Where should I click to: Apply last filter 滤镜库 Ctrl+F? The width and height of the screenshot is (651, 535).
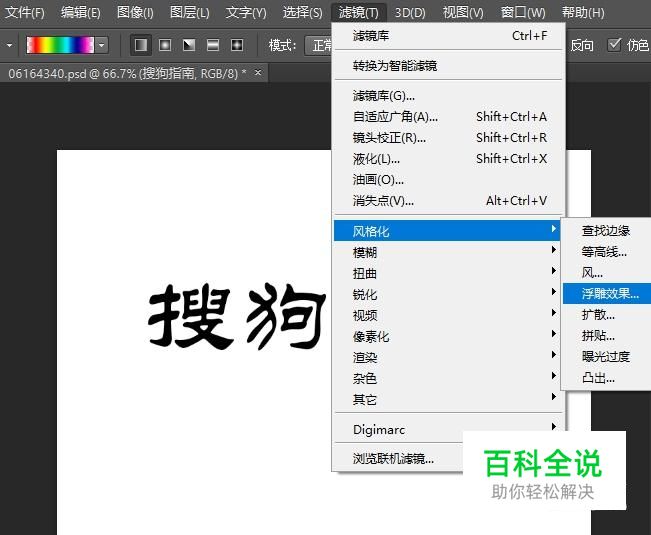coord(450,36)
